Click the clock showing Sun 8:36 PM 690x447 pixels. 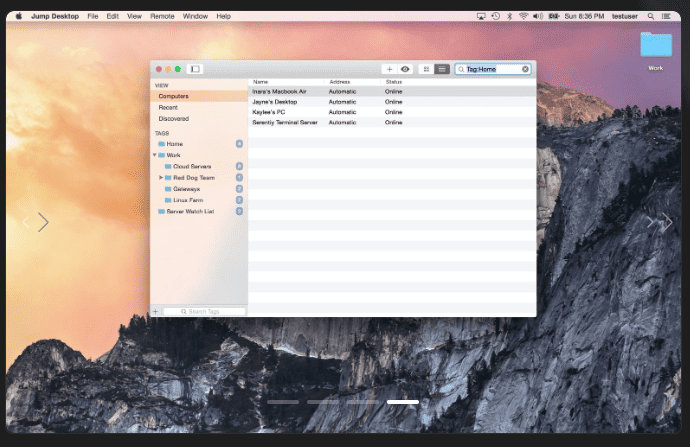(x=584, y=16)
